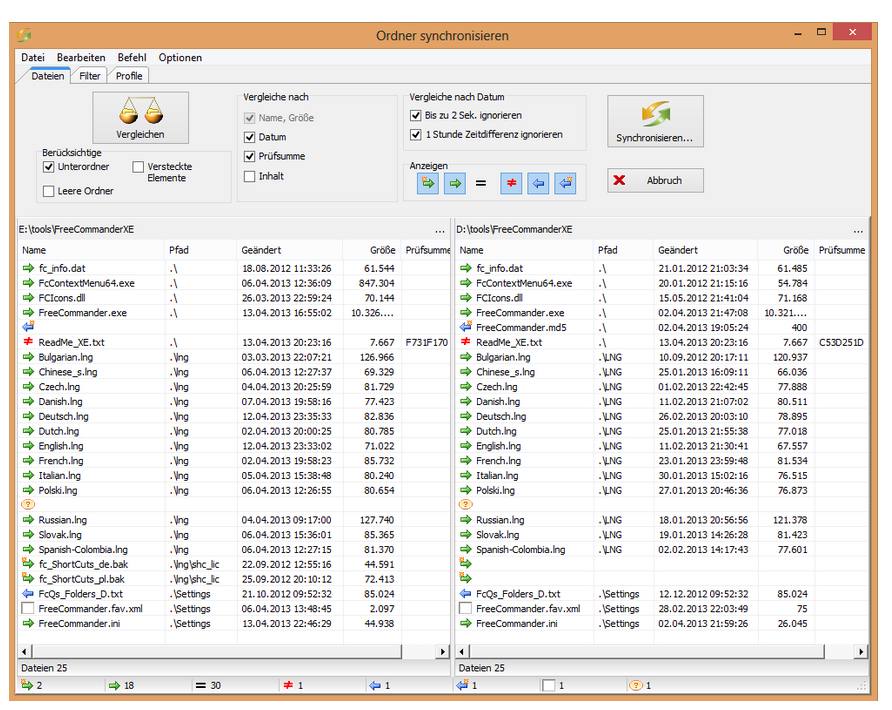Open the Datei menu
This screenshot has width=892, height=710.
[33, 57]
